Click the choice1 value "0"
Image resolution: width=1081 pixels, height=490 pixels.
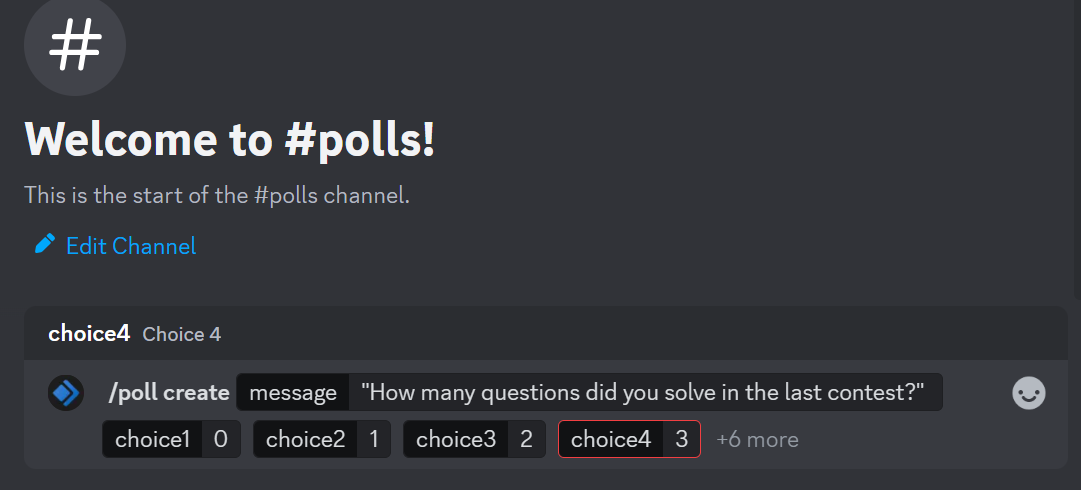(221, 439)
